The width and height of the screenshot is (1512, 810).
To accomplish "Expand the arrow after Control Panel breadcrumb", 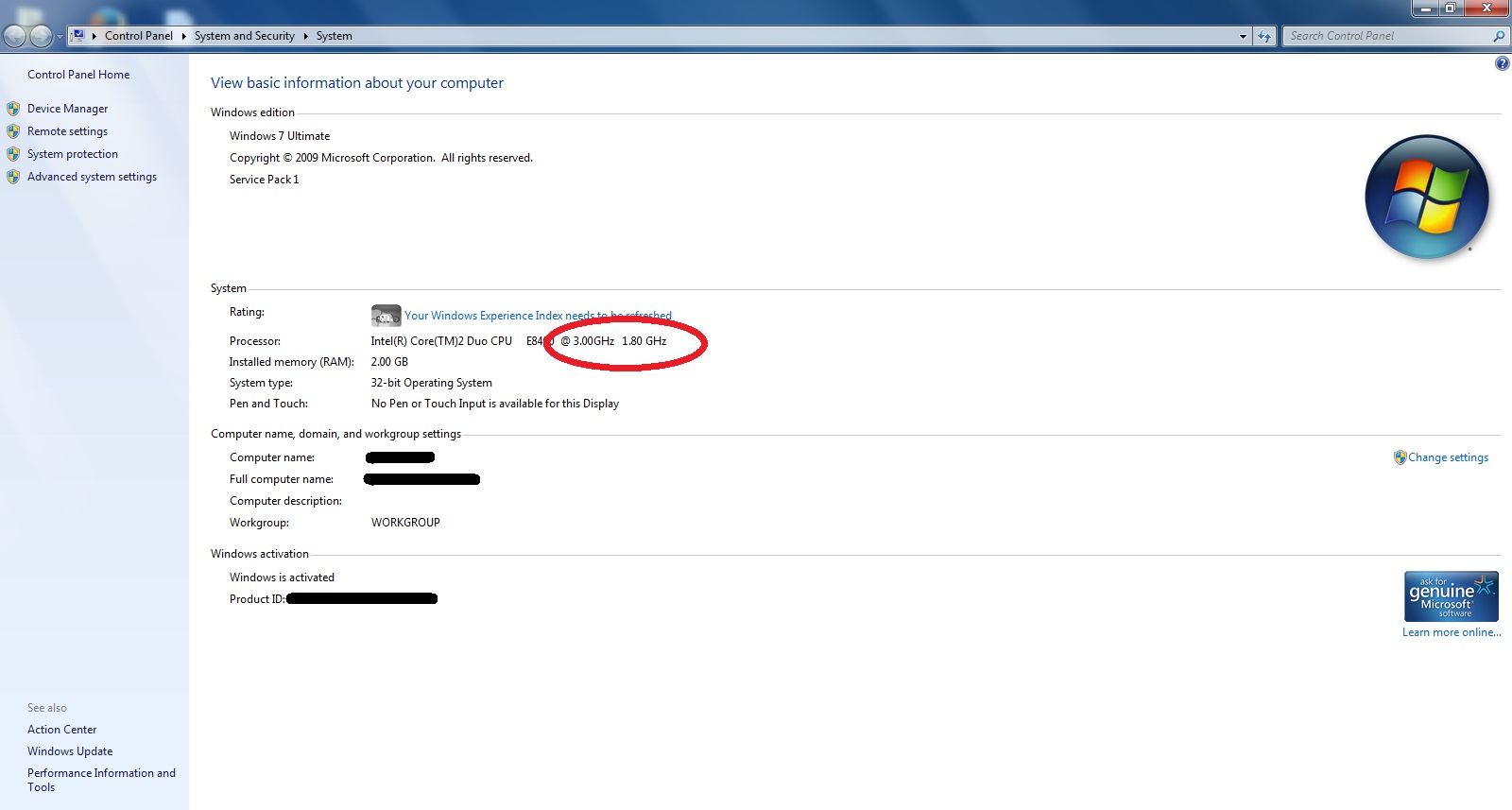I will tap(183, 36).
